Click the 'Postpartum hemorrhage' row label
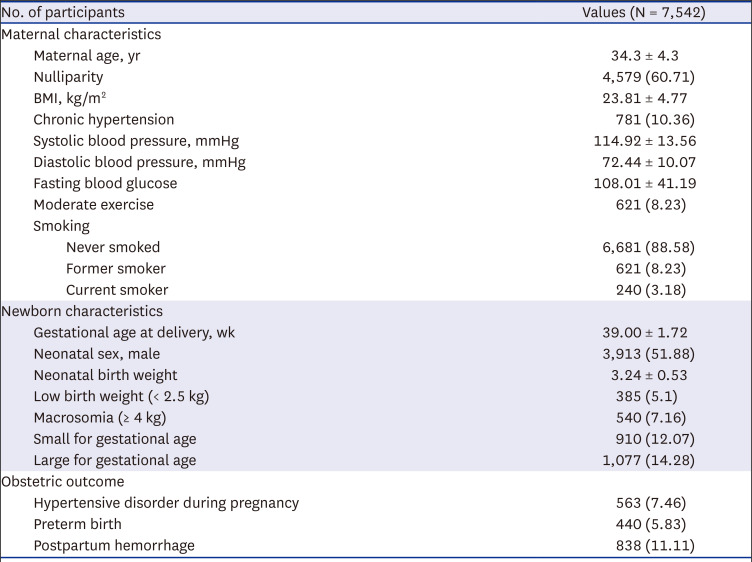The height and width of the screenshot is (562, 752). click(x=112, y=545)
